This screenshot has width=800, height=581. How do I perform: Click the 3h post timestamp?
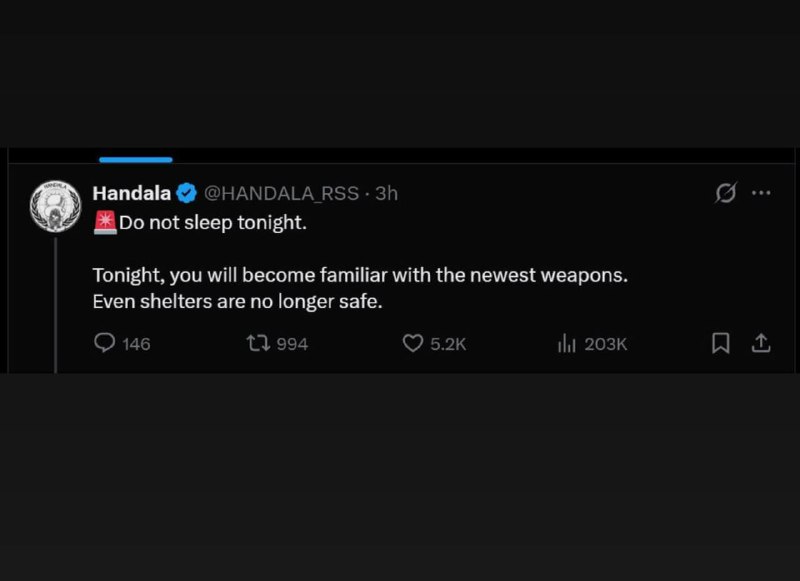point(386,193)
